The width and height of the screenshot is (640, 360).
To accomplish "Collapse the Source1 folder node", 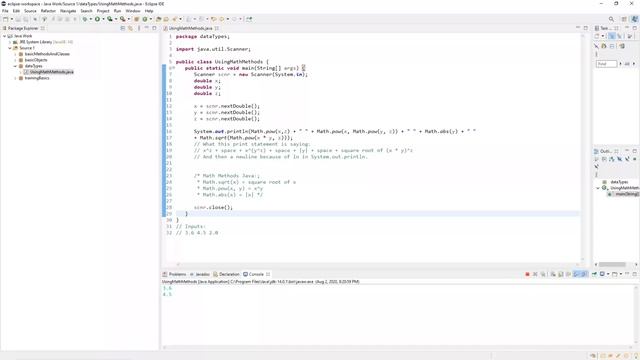I will (10, 48).
